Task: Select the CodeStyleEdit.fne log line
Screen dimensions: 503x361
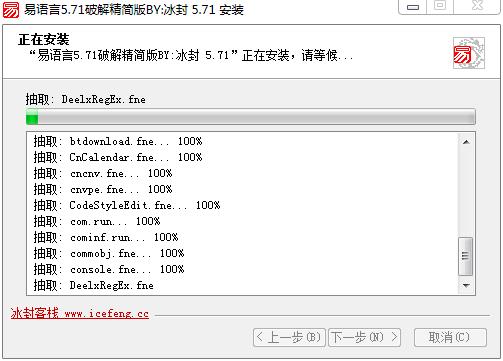Action: point(127,205)
